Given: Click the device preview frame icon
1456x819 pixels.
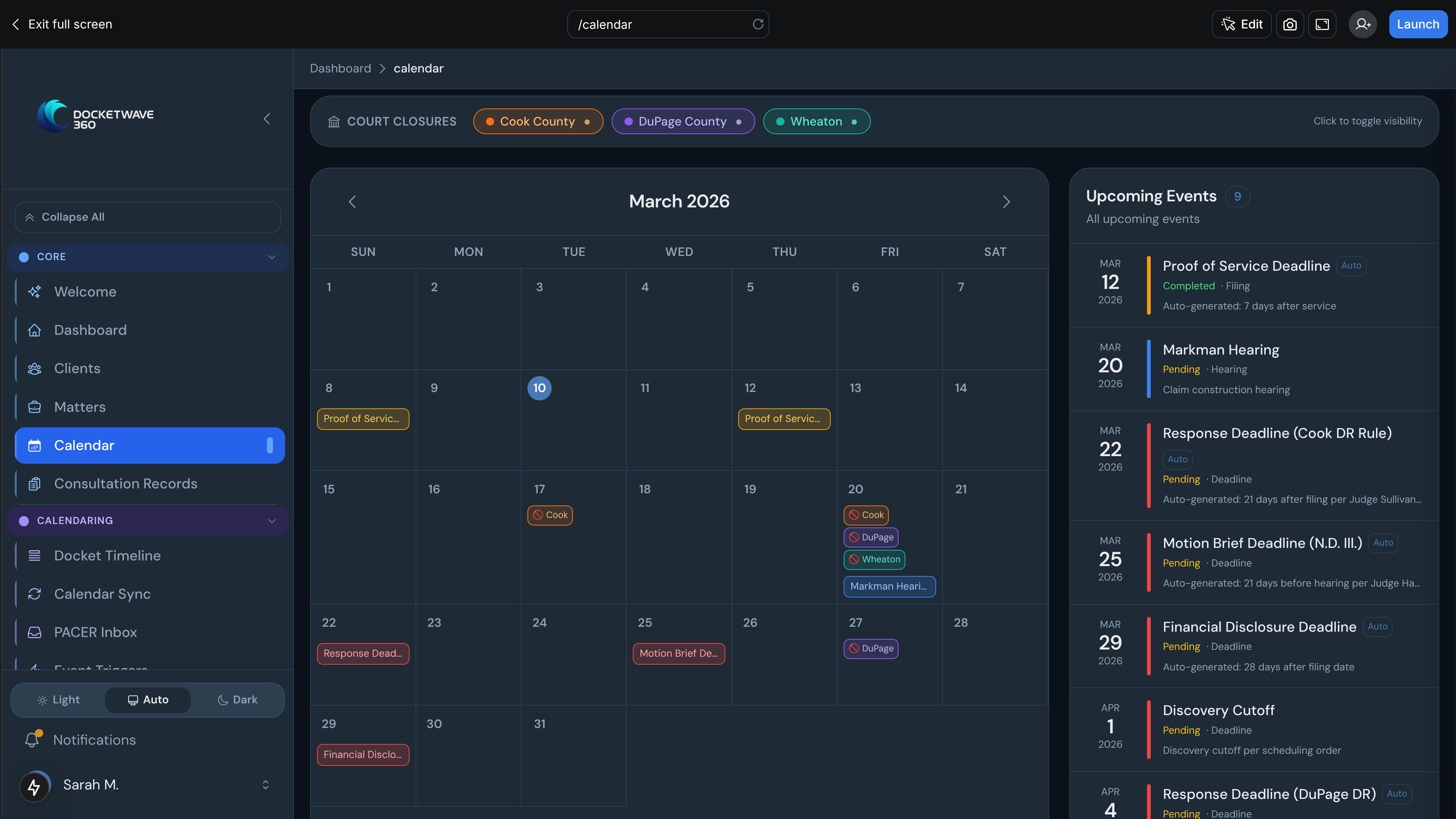Looking at the screenshot, I should pos(1322,24).
